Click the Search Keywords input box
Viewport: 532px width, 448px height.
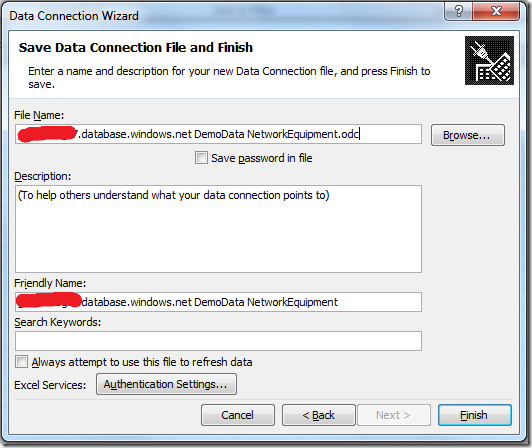point(218,341)
